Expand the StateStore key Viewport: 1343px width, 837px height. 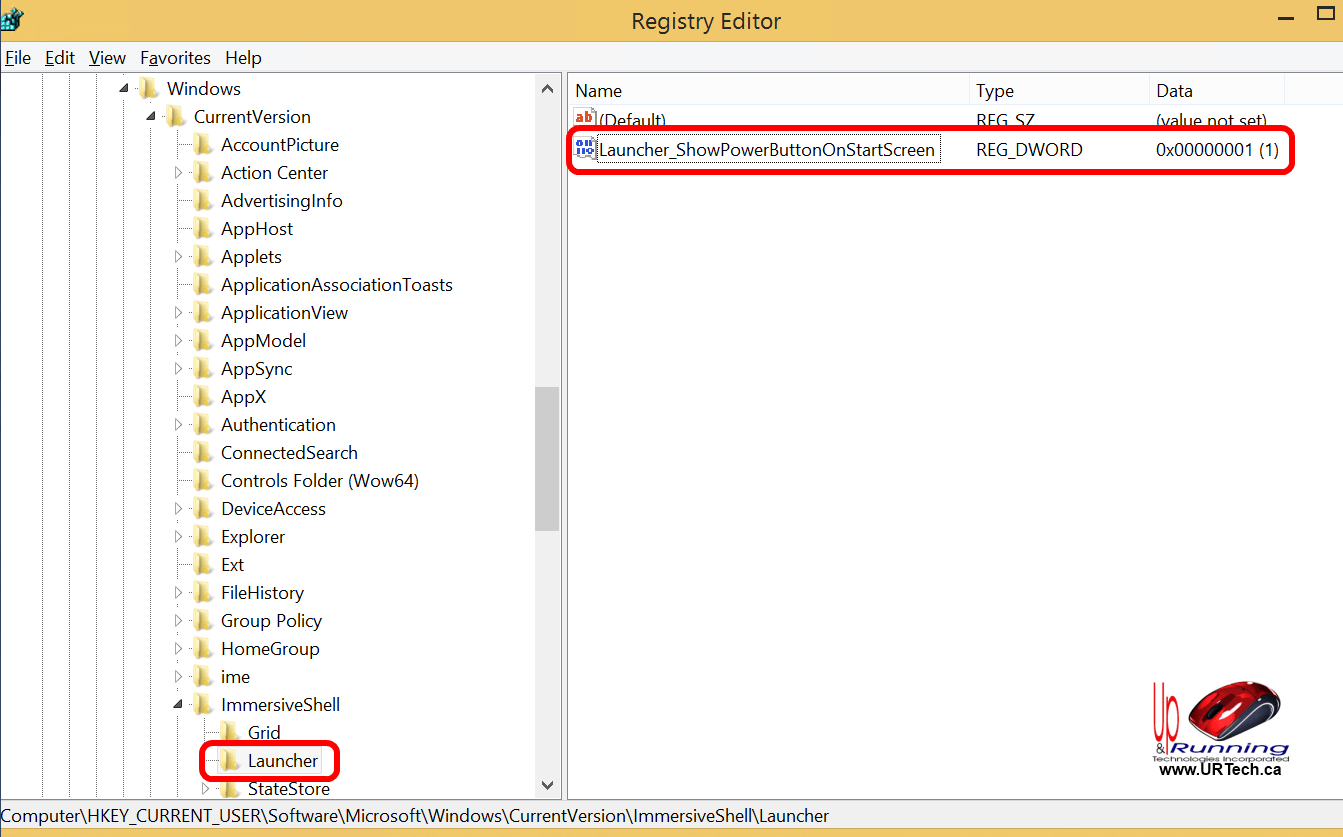[206, 789]
